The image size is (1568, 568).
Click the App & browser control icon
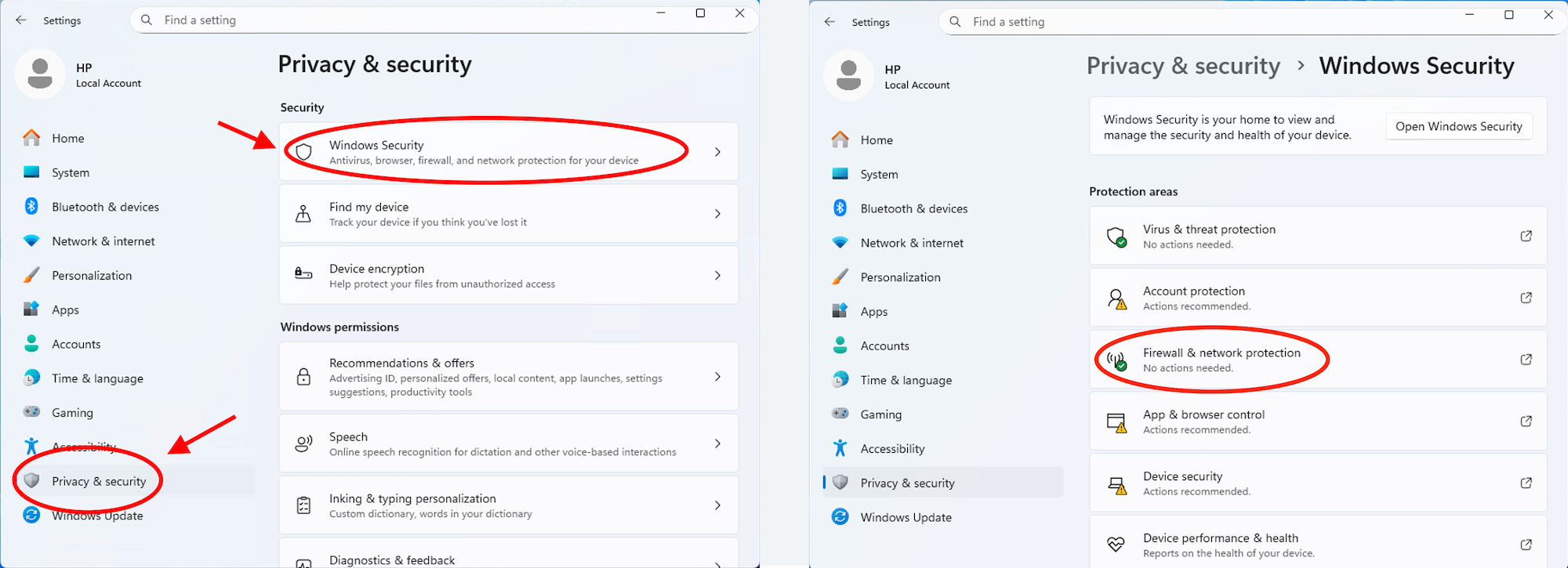(1116, 422)
